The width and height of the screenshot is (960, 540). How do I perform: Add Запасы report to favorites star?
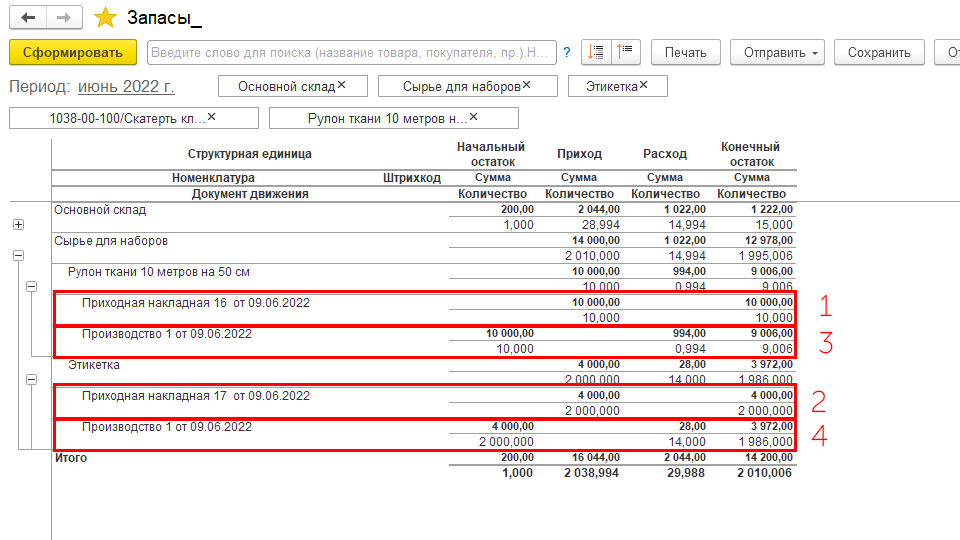click(x=105, y=18)
